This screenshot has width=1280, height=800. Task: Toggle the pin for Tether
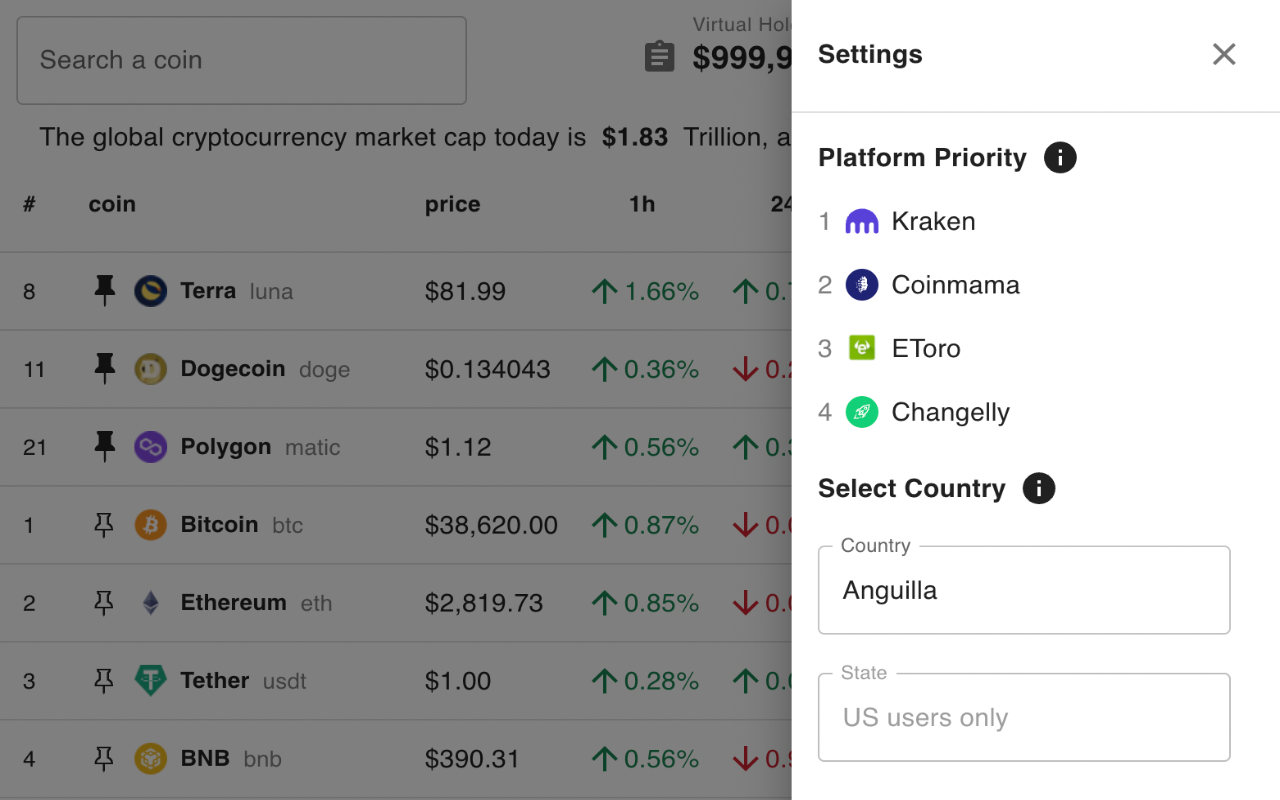click(104, 681)
